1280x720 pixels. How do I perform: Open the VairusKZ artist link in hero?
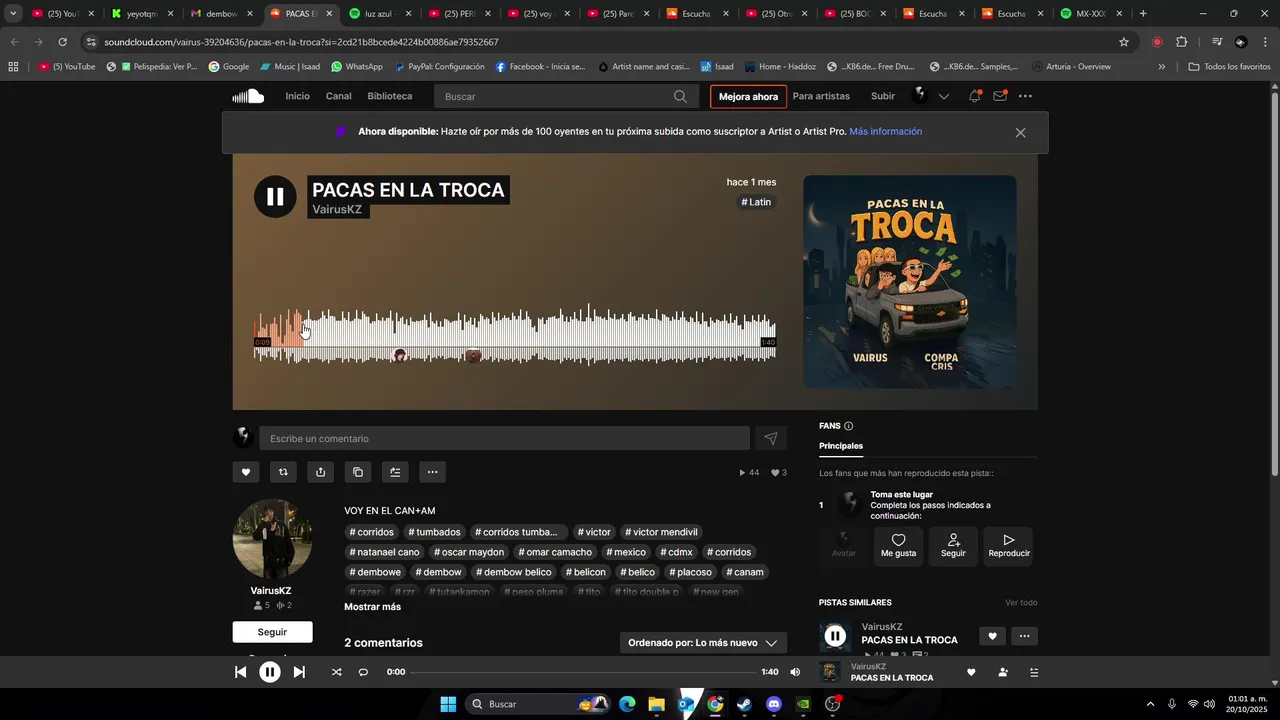coord(337,210)
